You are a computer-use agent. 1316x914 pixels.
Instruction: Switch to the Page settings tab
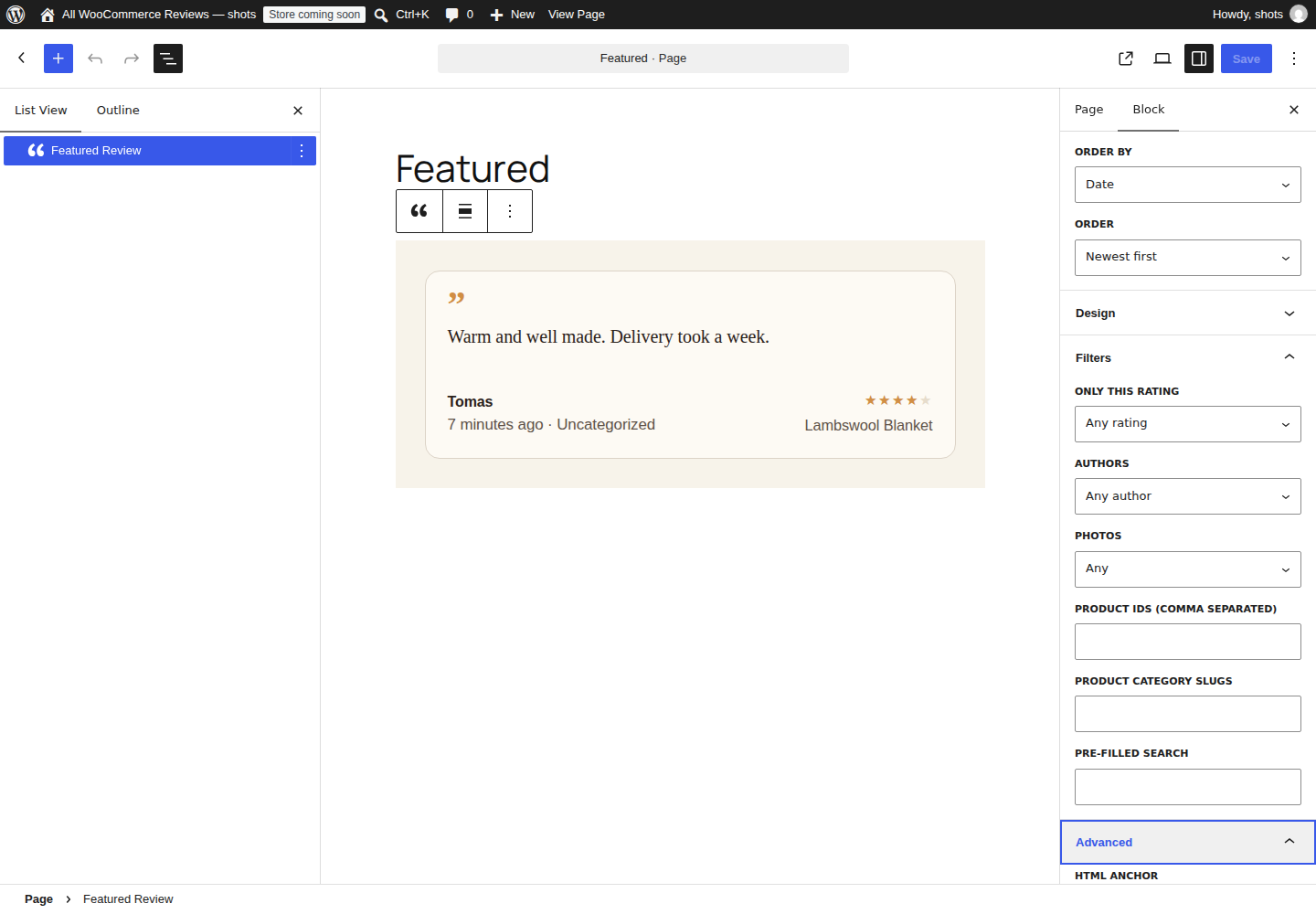click(1089, 110)
